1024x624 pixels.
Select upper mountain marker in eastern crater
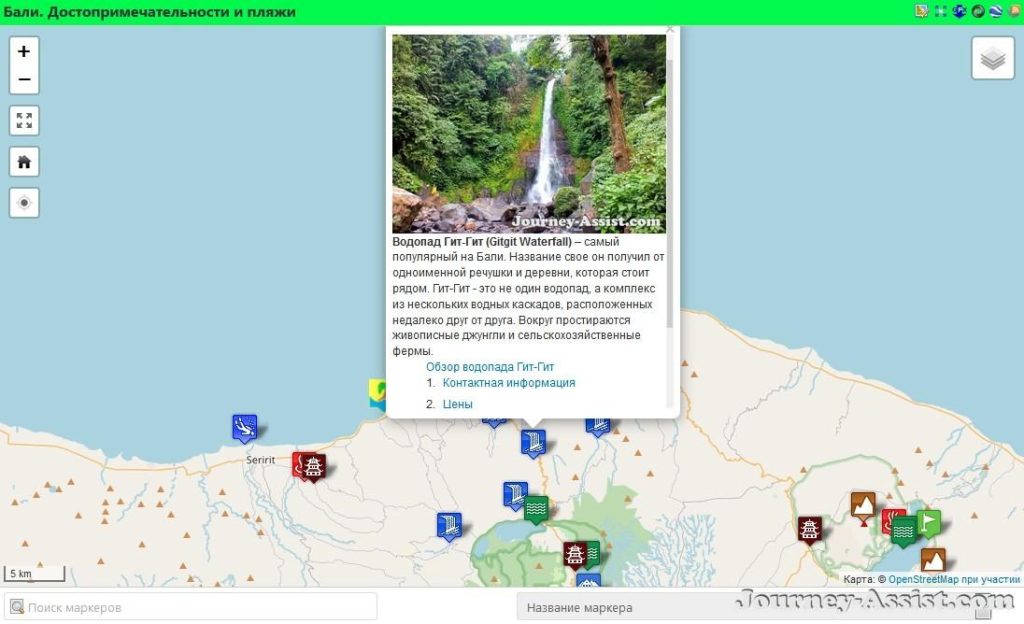[x=863, y=506]
